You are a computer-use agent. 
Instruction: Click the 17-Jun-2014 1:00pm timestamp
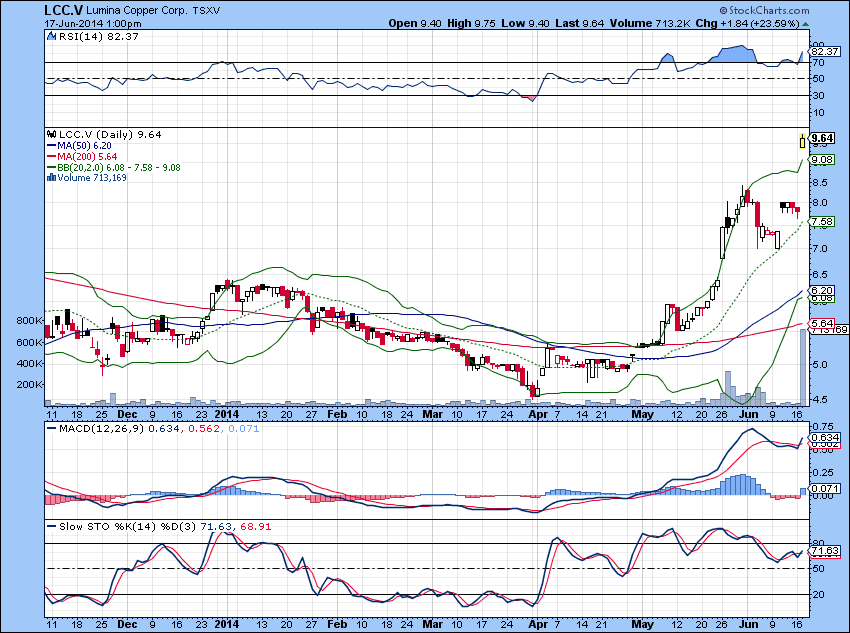point(93,24)
